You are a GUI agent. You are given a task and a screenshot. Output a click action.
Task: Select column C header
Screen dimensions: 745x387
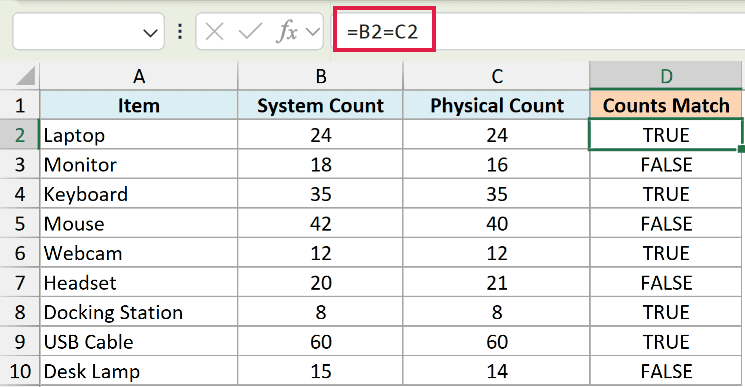tap(497, 76)
